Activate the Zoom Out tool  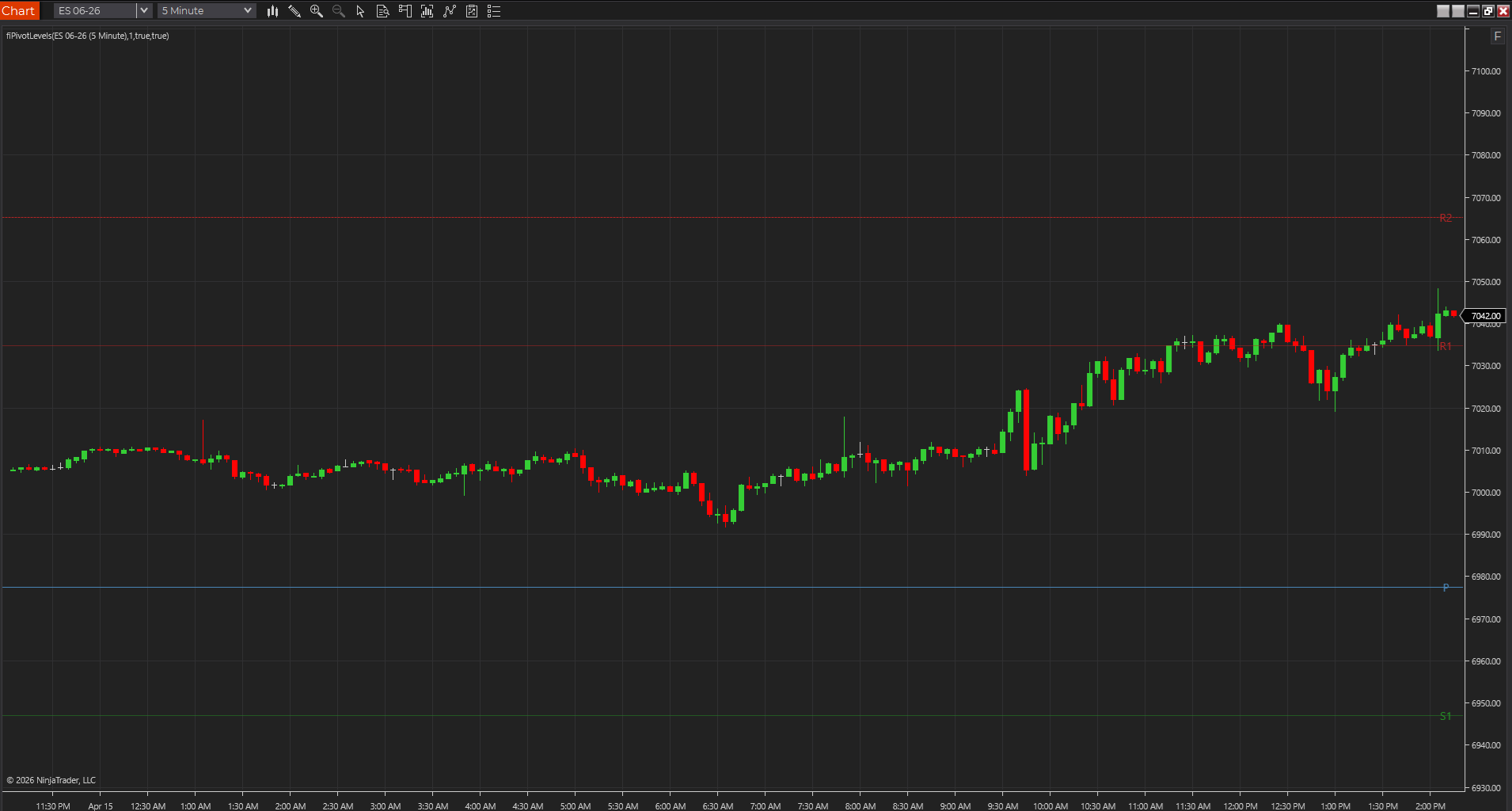point(338,11)
